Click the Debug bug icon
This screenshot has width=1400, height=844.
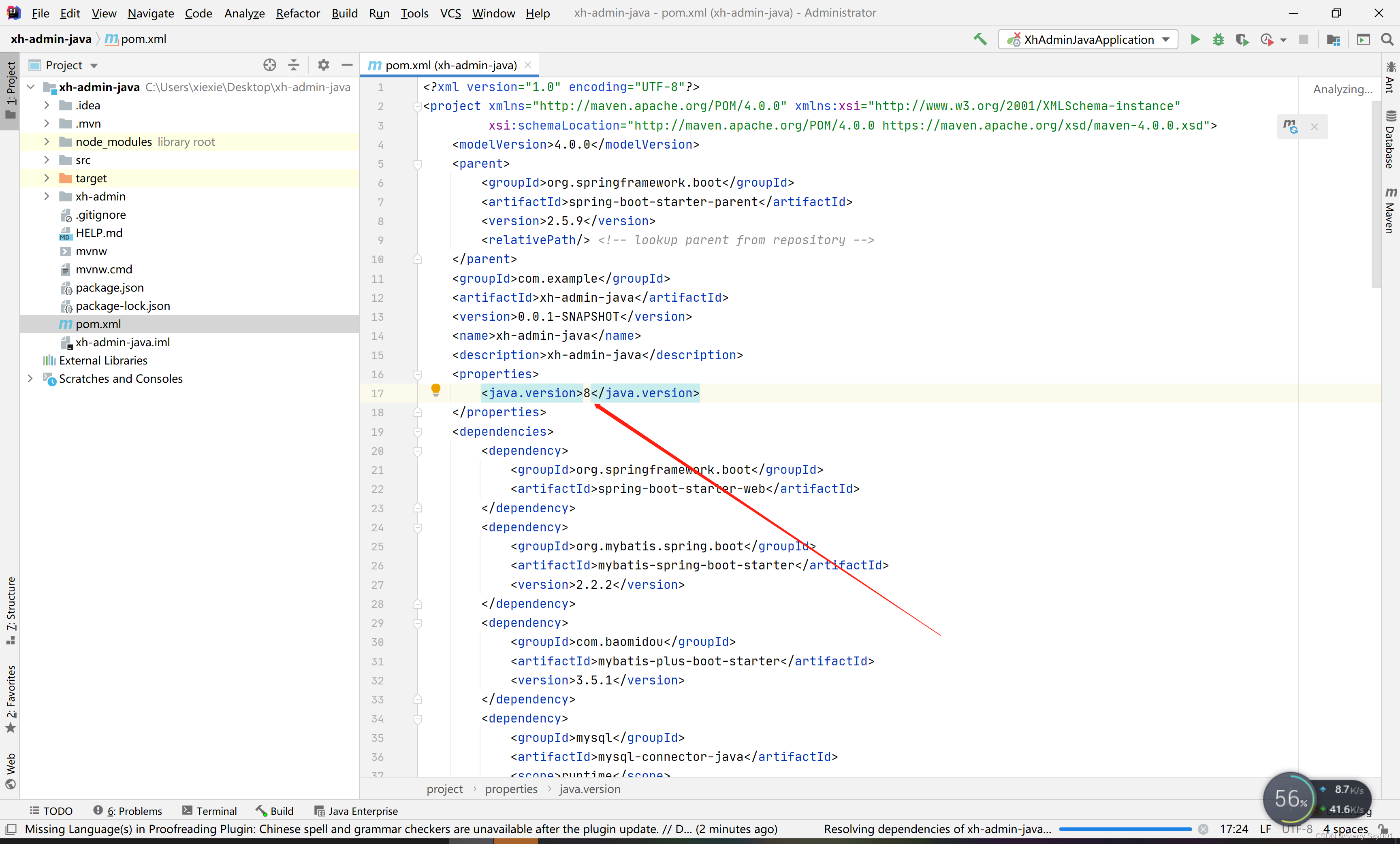point(1218,39)
